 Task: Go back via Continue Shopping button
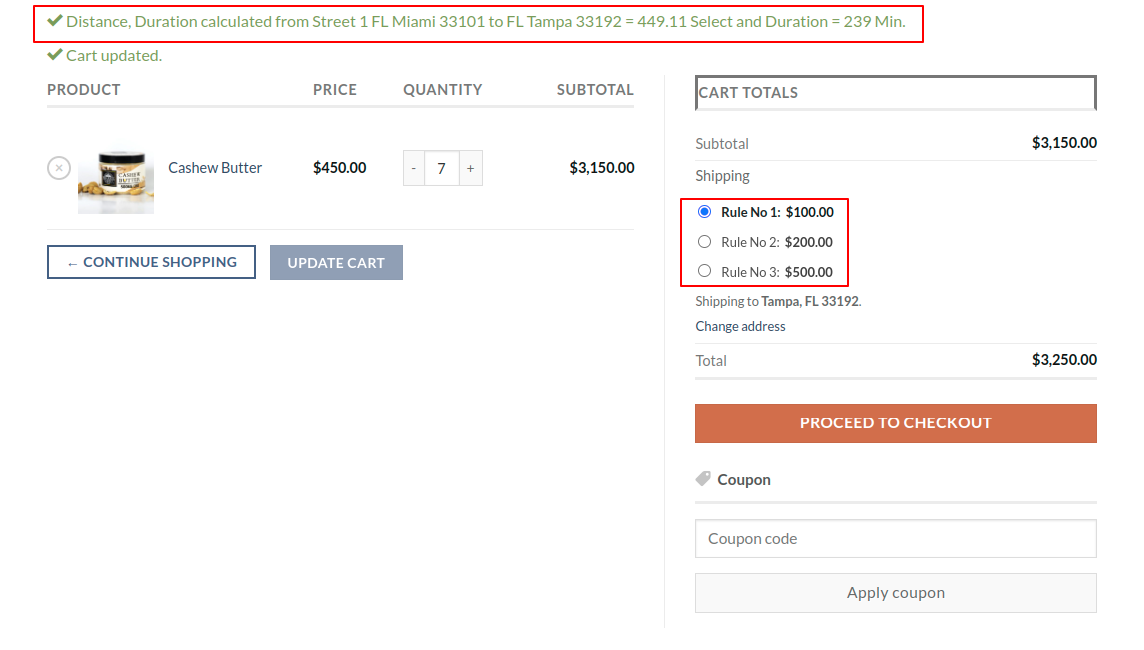pyautogui.click(x=151, y=262)
